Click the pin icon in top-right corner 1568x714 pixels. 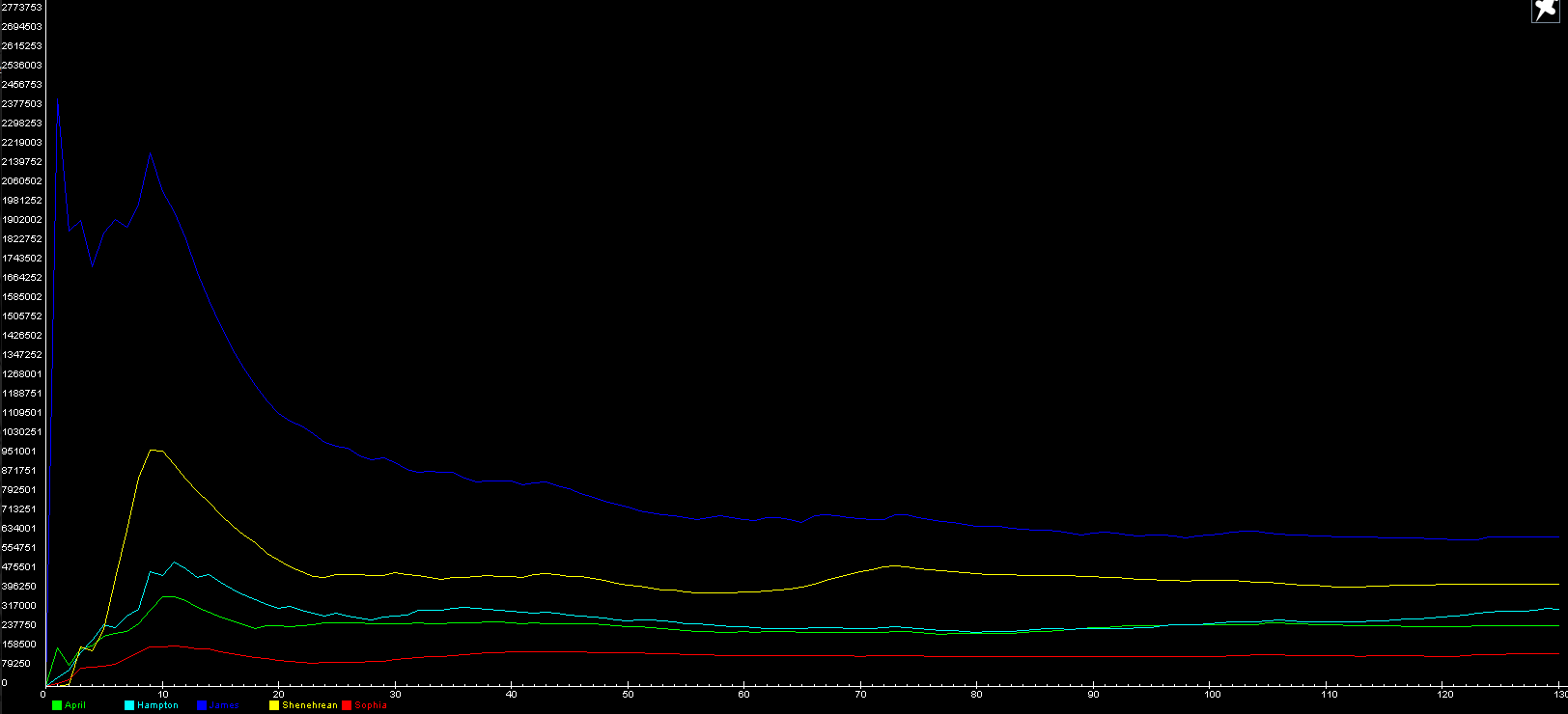coord(1545,11)
